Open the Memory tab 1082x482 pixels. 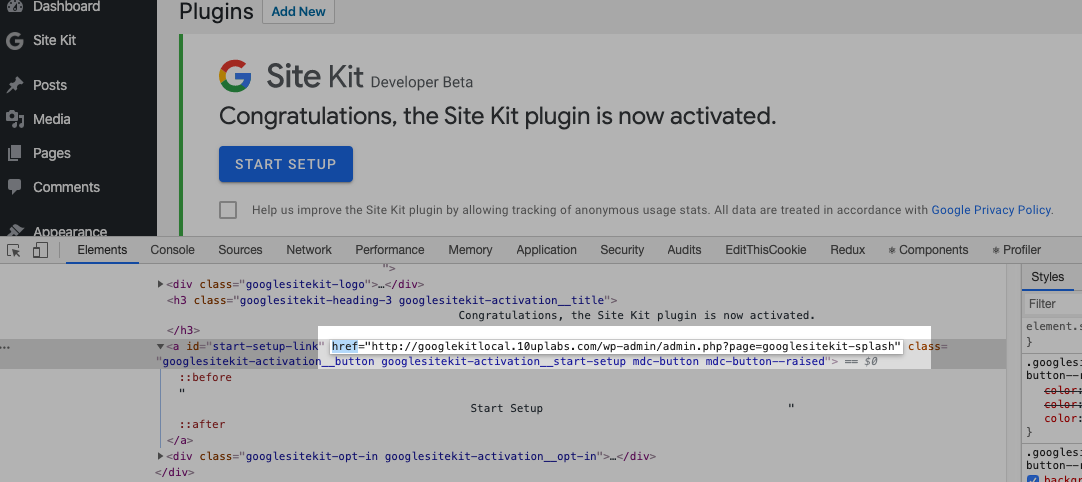click(x=471, y=250)
